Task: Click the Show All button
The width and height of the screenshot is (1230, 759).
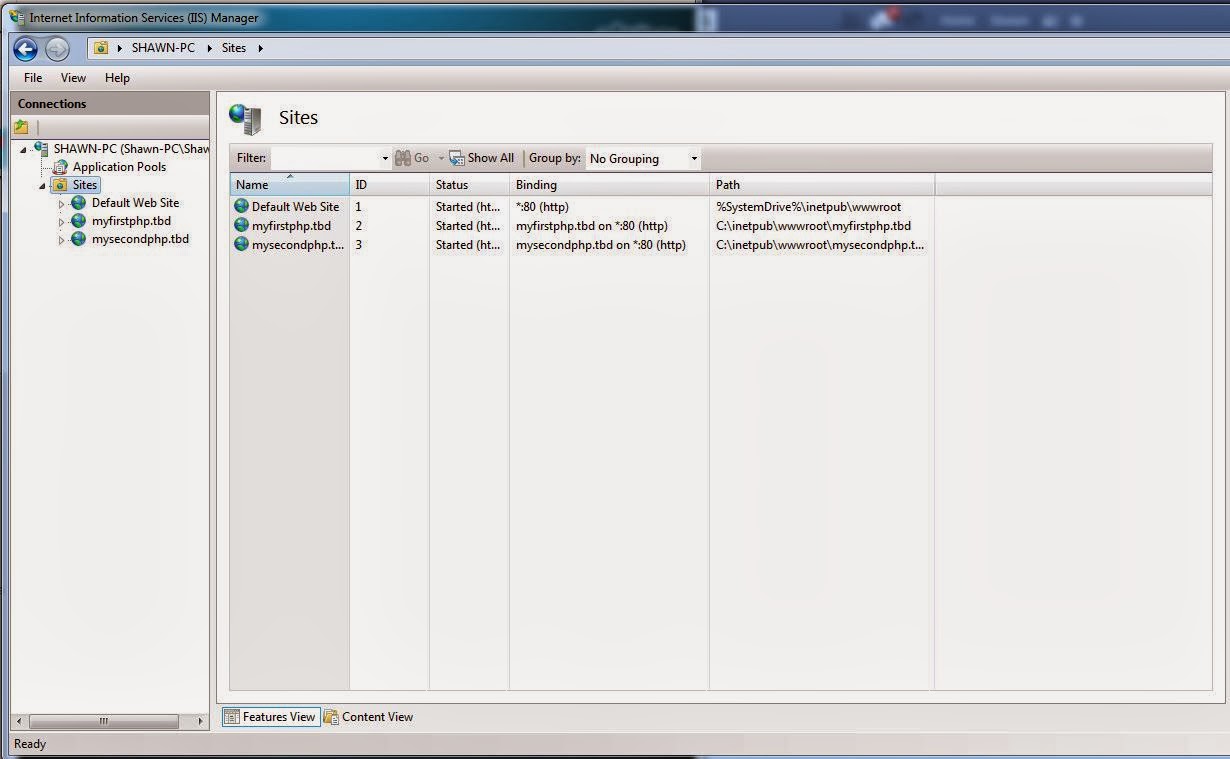Action: click(481, 157)
